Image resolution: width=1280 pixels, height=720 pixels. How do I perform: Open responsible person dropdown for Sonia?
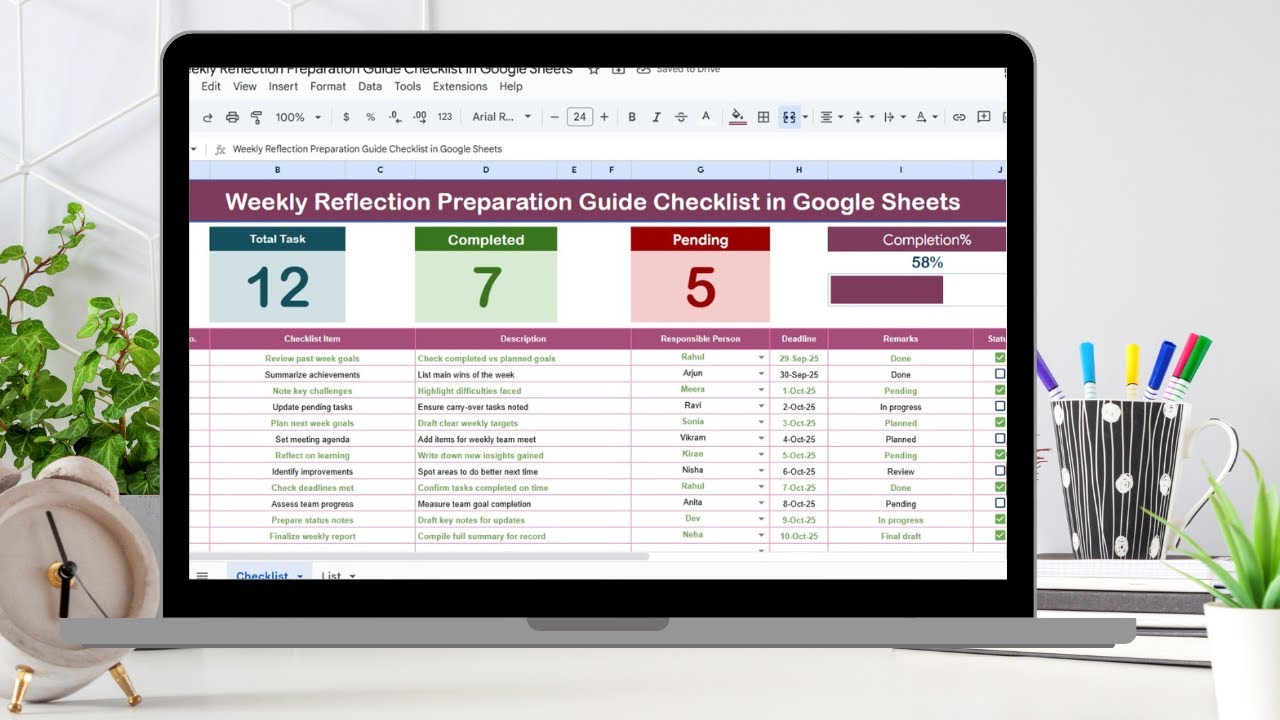pos(761,423)
